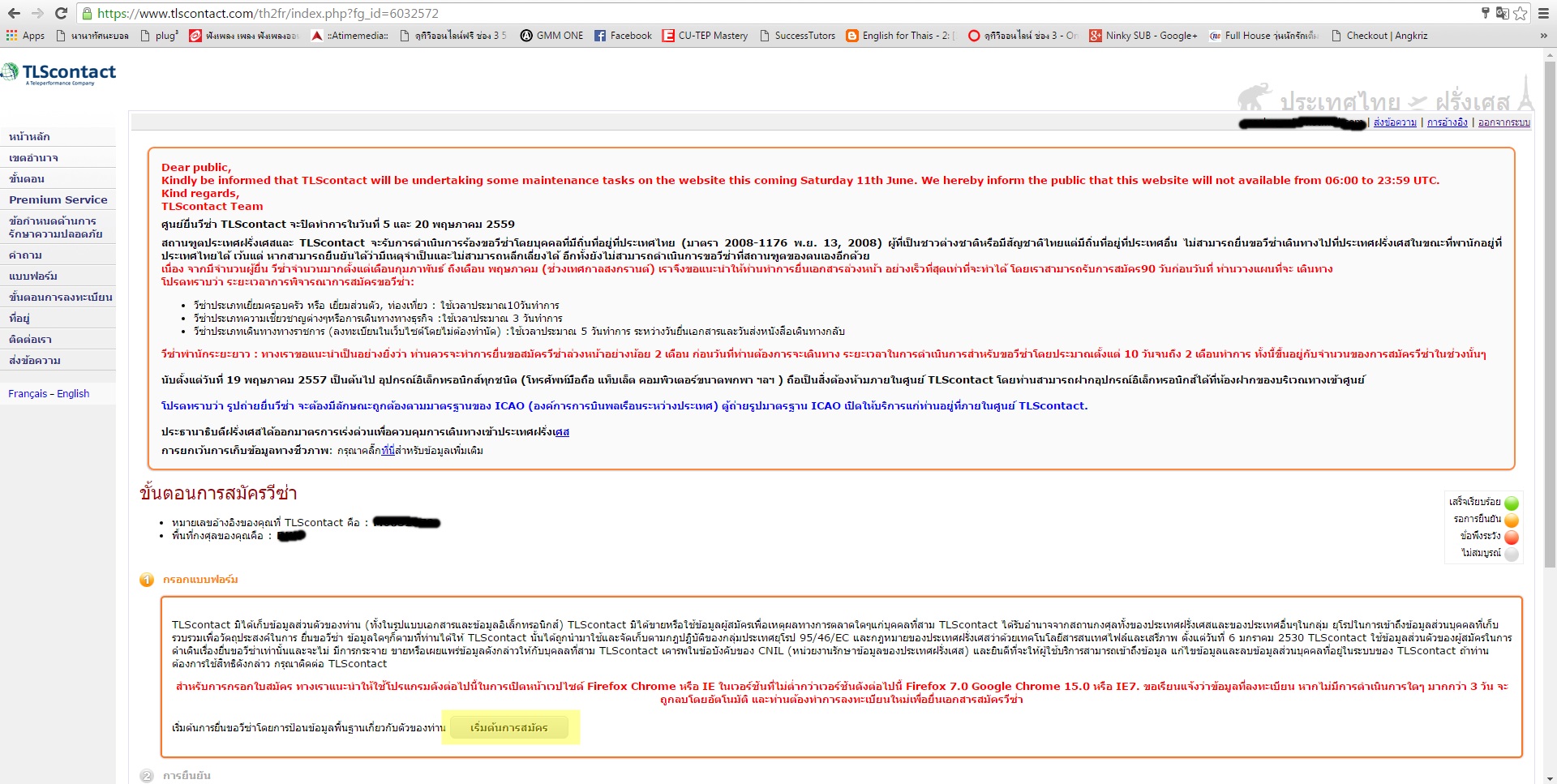Open ขั้นตอน in the sidebar menu

pos(58,178)
